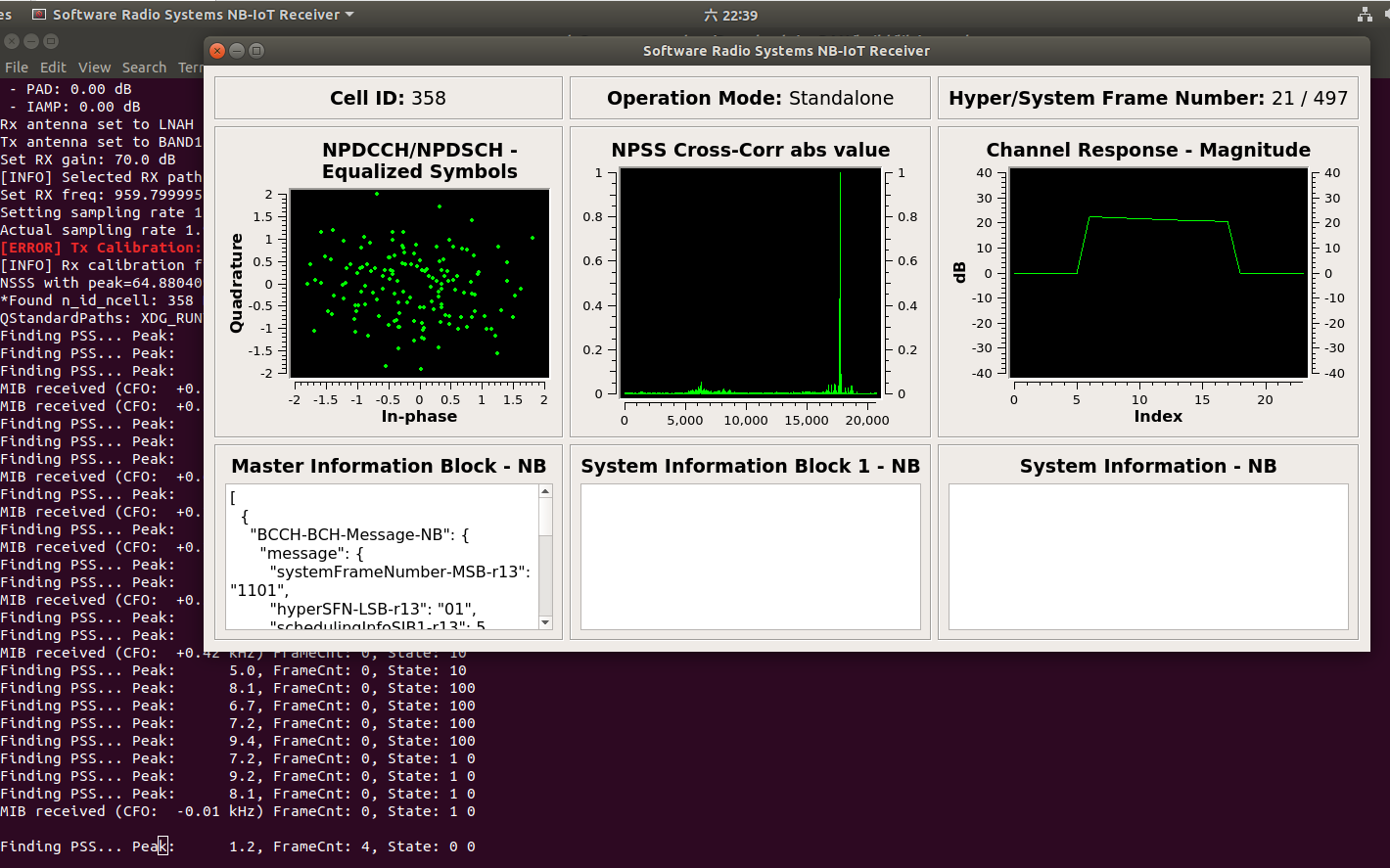Screen dimensions: 1390x868
Task: Click the System Information Block 1 - NB heading
Action: [x=750, y=466]
